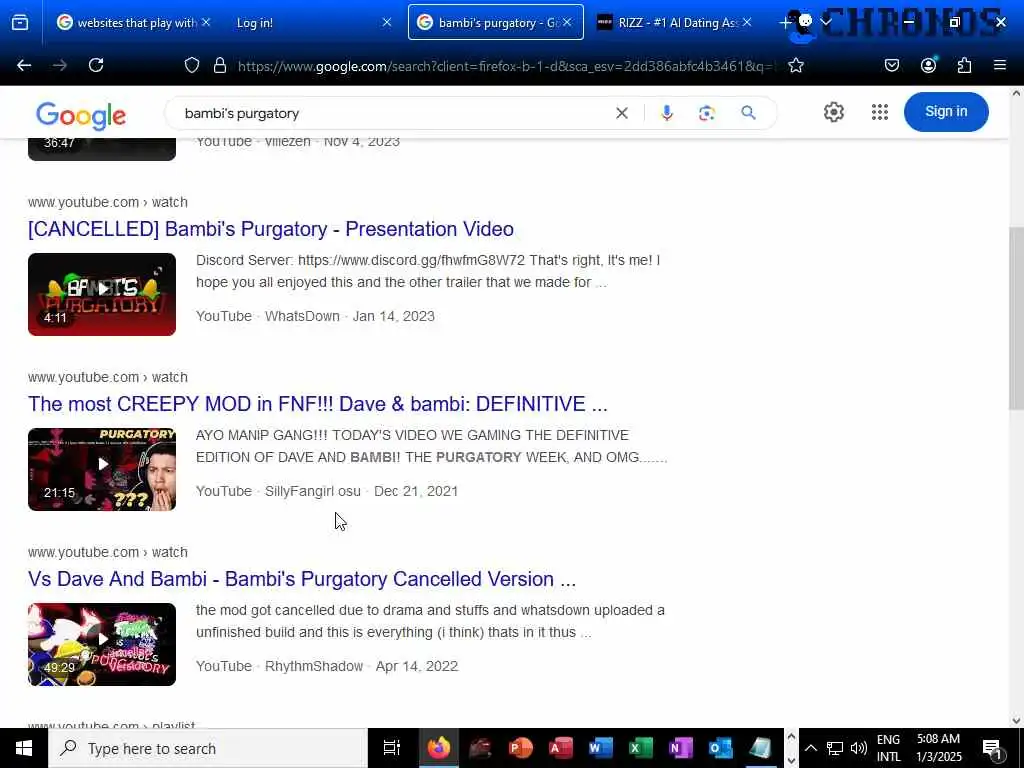Image resolution: width=1024 pixels, height=768 pixels.
Task: Close the 'Log in!' tab
Action: point(387,22)
